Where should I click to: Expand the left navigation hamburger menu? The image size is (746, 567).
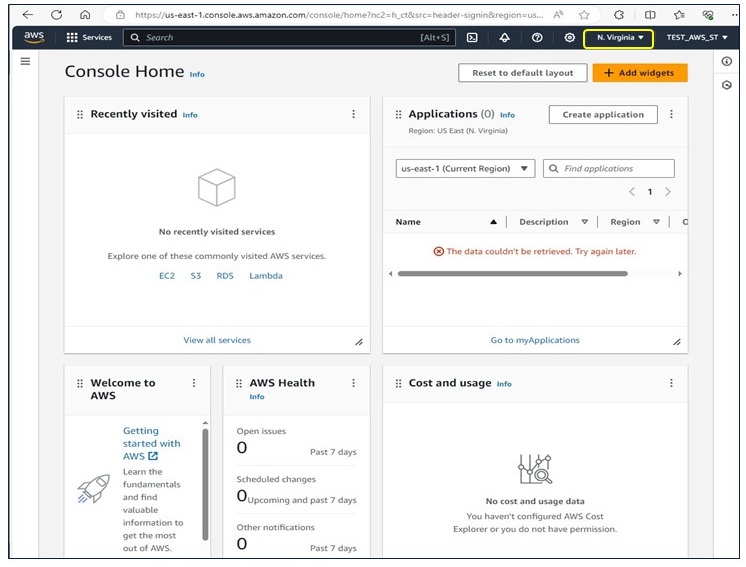coord(25,61)
